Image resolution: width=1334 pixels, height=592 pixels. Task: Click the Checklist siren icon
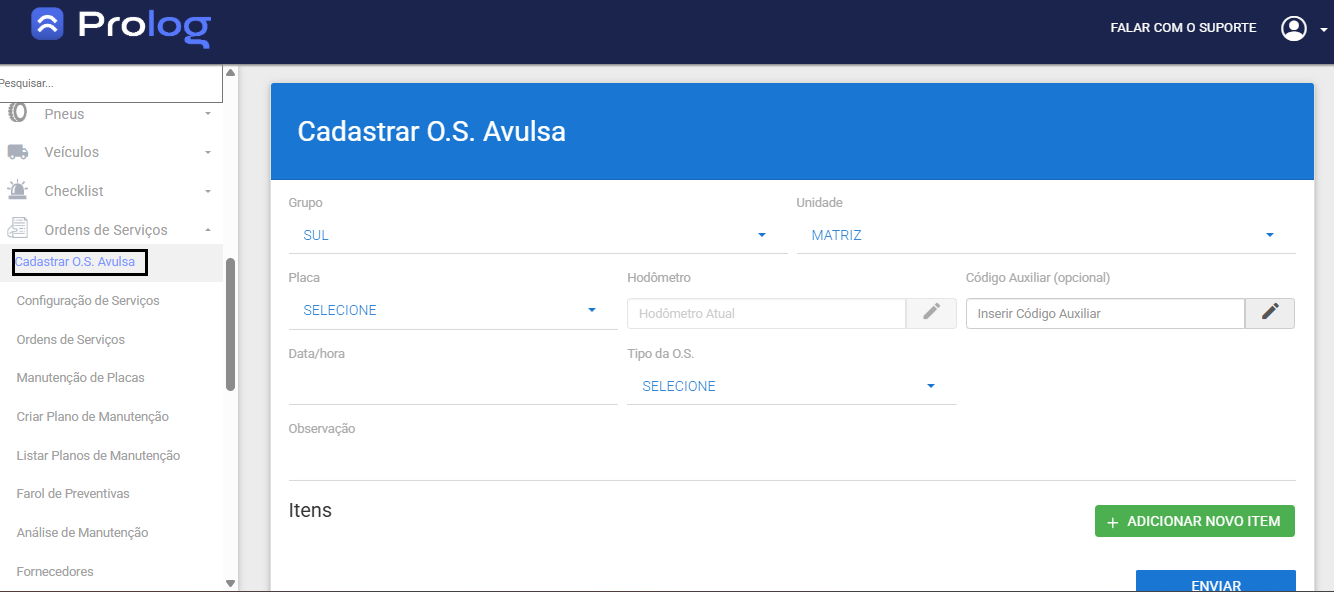(x=17, y=190)
